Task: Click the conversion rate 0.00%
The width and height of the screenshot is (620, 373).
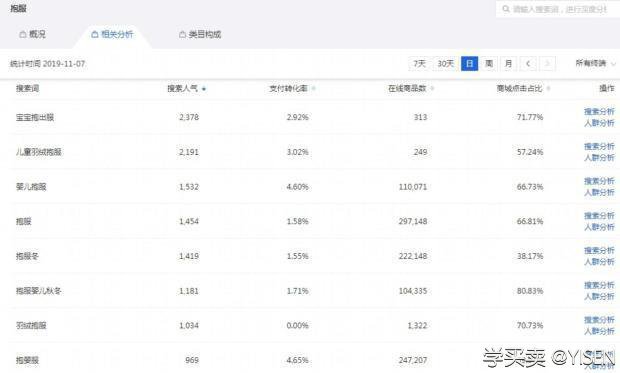Action: tap(297, 326)
